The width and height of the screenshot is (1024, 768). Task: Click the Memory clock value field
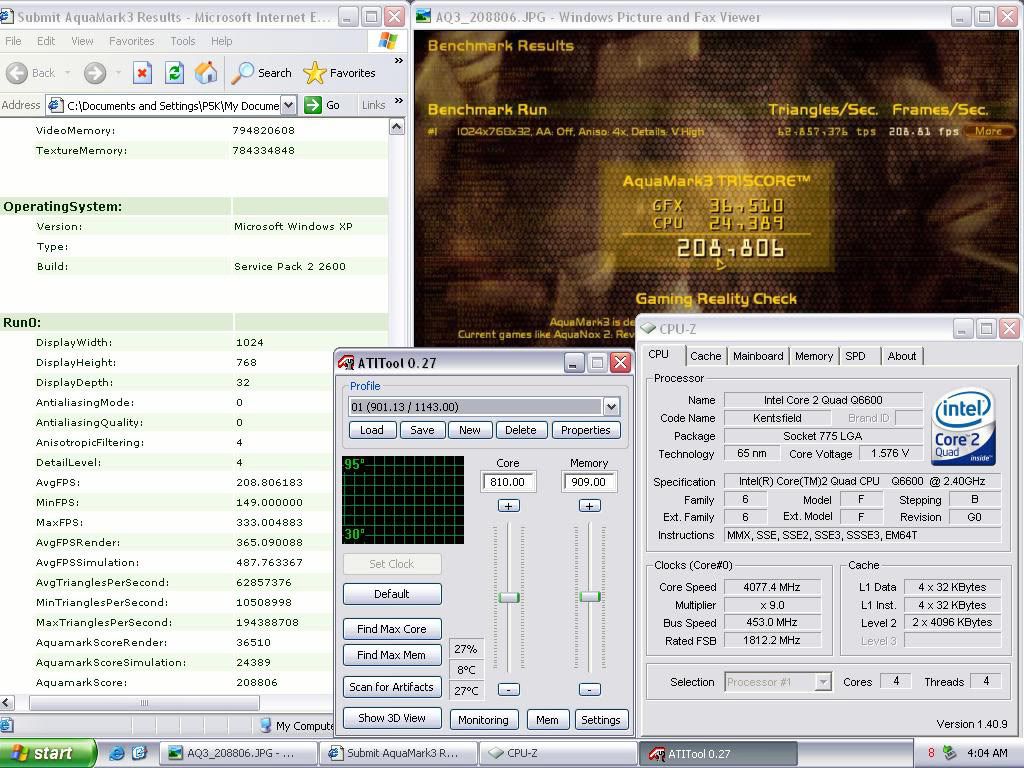pos(590,482)
